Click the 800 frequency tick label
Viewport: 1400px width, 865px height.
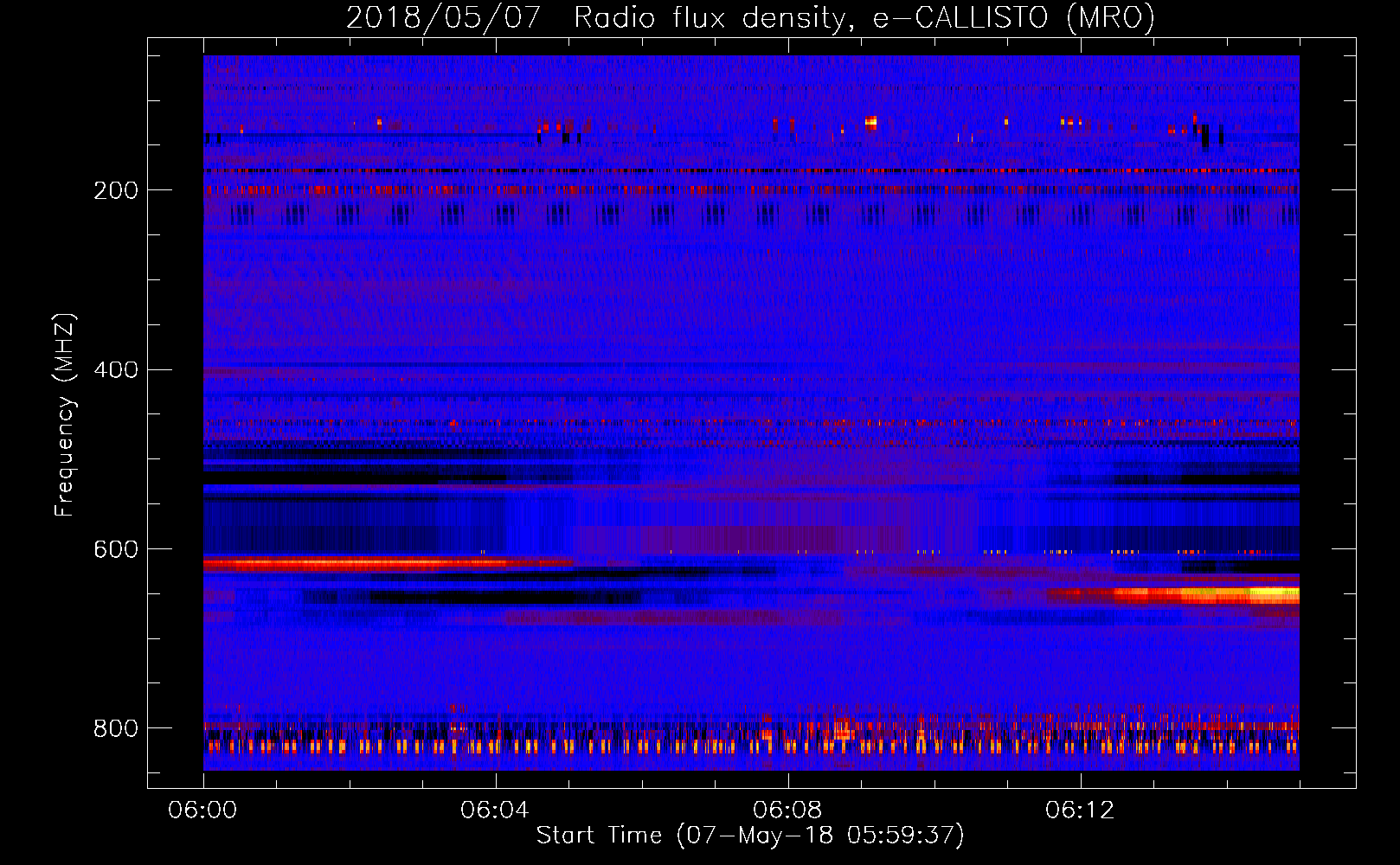(116, 728)
